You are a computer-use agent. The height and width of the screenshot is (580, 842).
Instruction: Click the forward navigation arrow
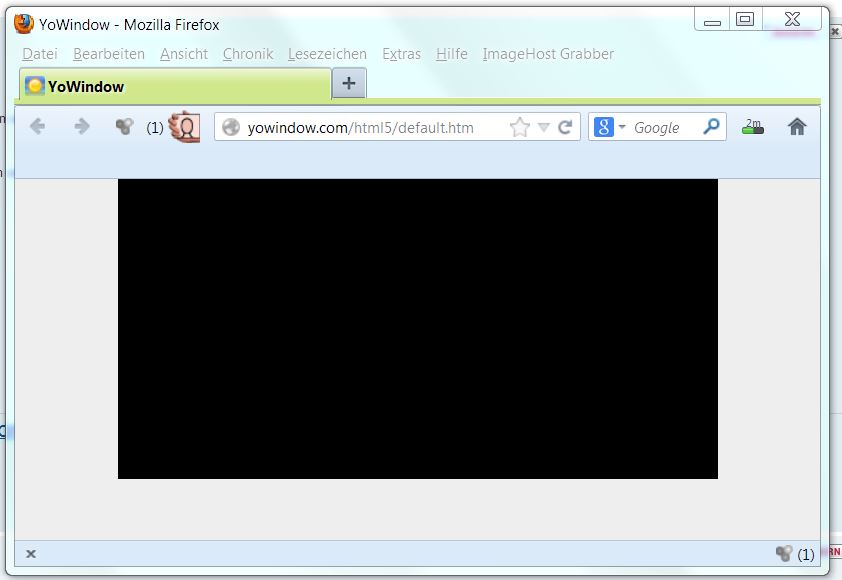tap(82, 126)
